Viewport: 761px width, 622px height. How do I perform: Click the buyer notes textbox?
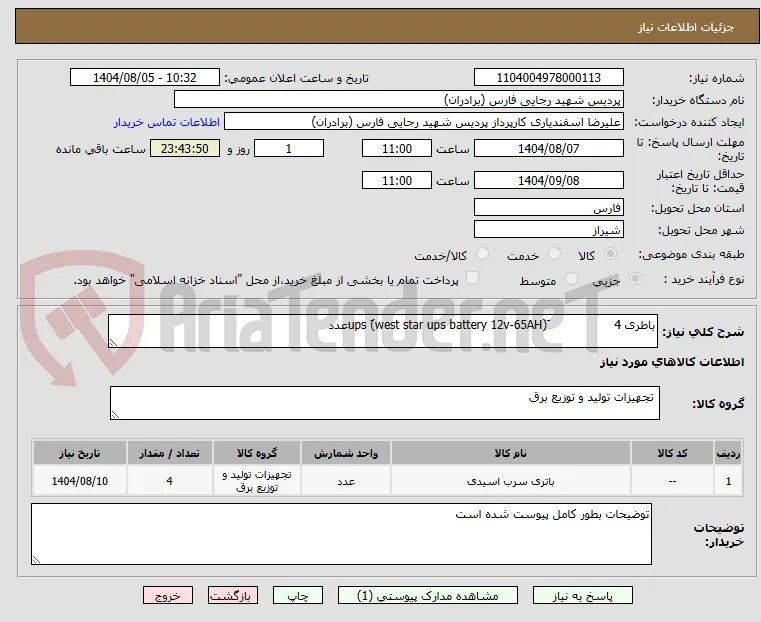point(341,534)
